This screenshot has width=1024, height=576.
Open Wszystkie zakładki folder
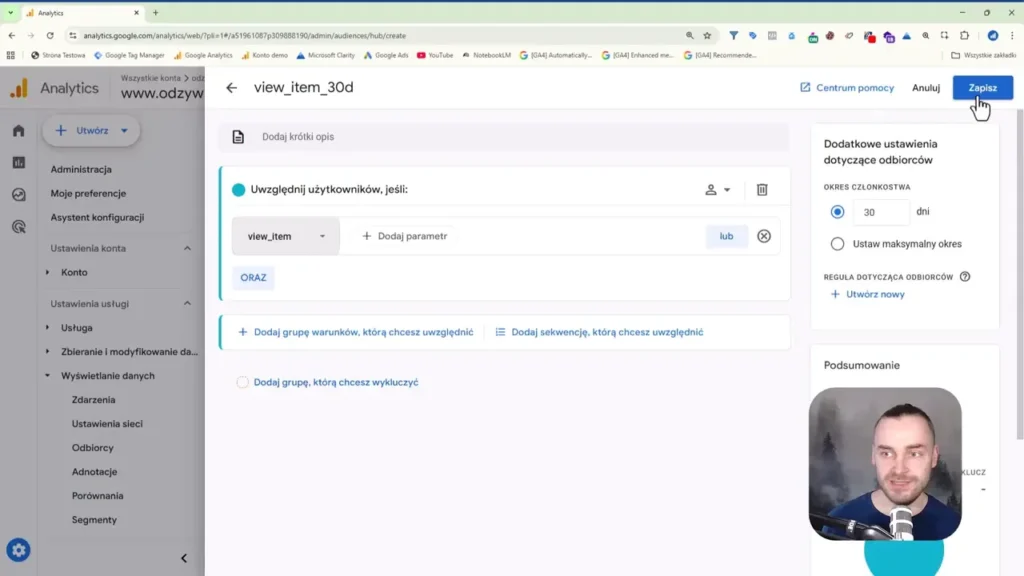tap(984, 56)
